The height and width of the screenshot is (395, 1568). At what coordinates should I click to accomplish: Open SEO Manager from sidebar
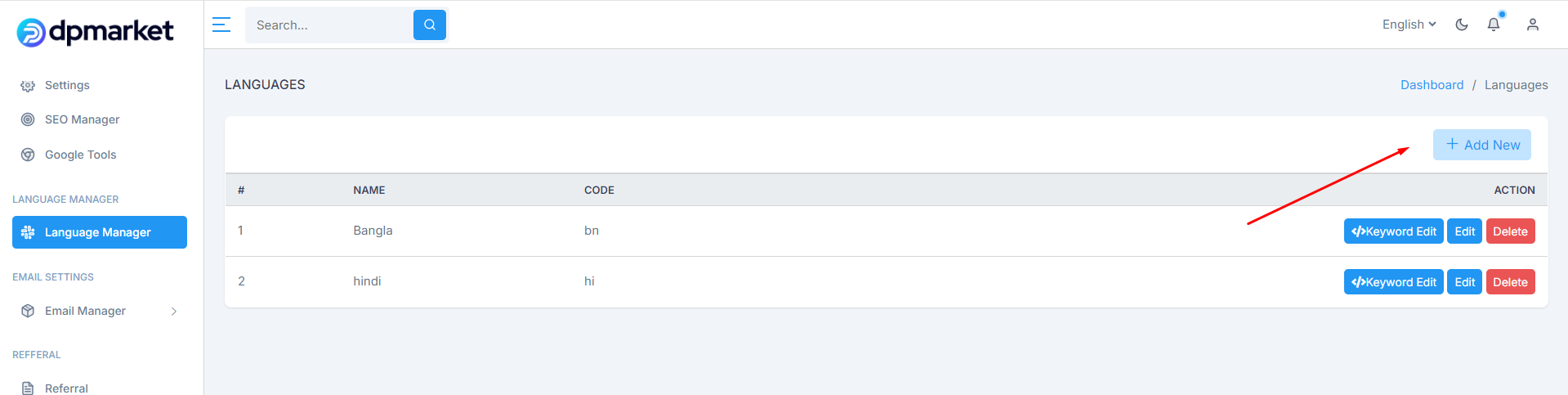tap(82, 119)
